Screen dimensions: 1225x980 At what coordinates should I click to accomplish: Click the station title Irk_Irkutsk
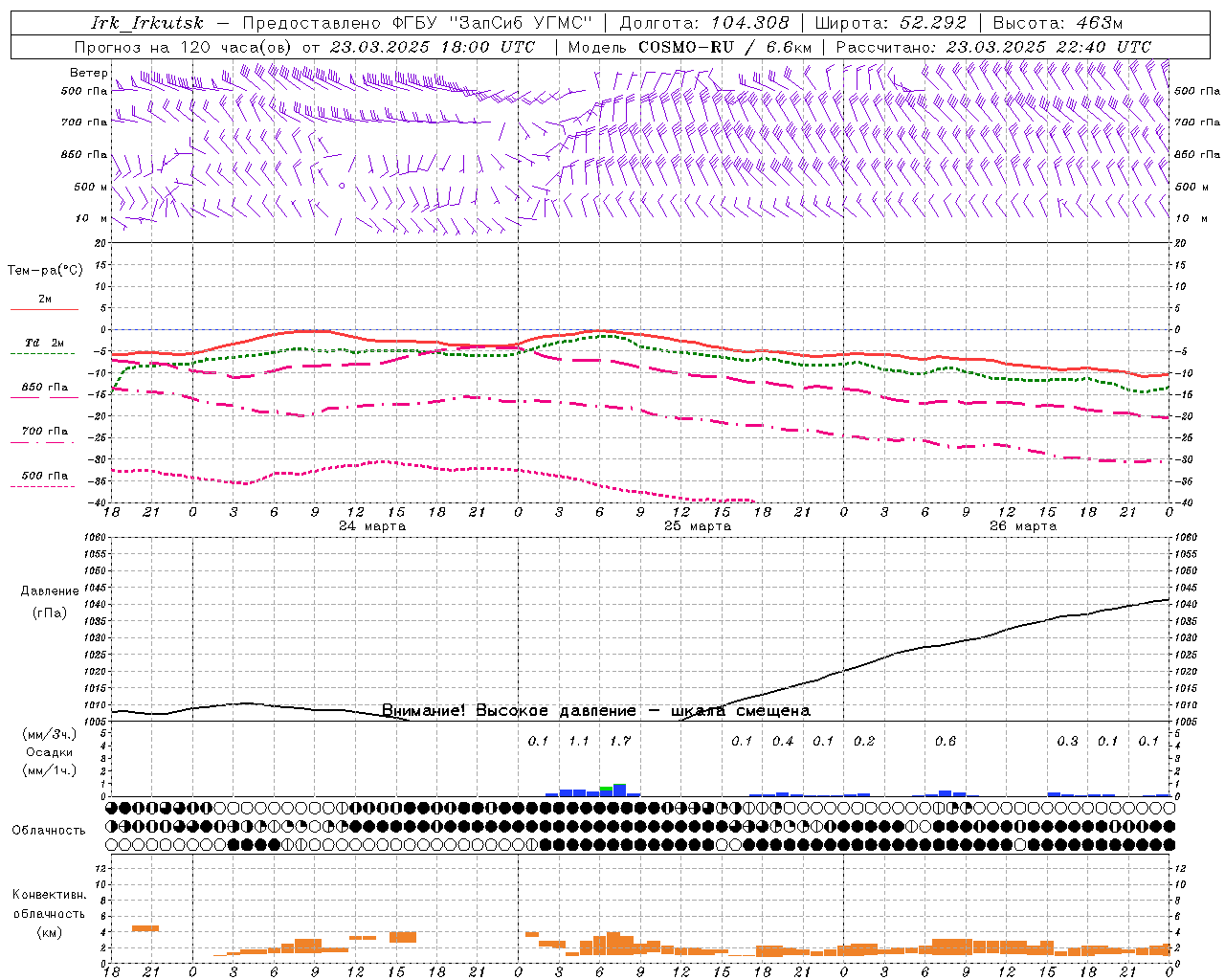[147, 23]
